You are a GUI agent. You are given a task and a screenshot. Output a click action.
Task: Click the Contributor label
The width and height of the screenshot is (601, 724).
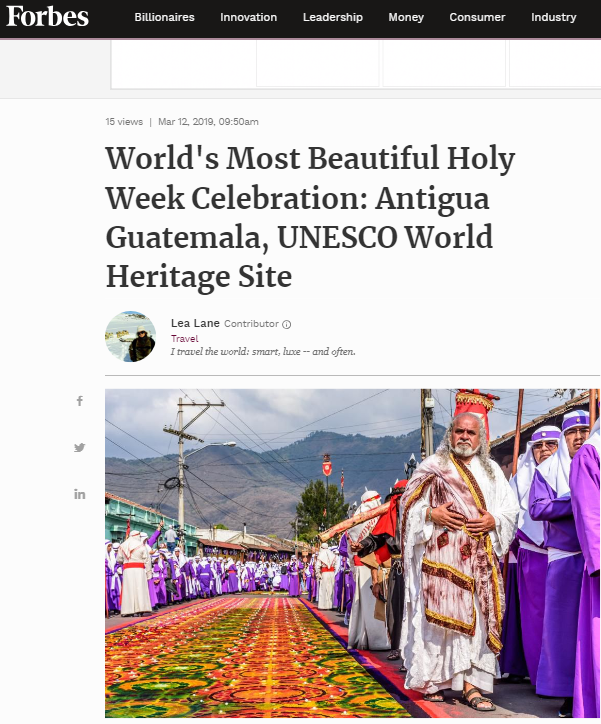pos(251,324)
